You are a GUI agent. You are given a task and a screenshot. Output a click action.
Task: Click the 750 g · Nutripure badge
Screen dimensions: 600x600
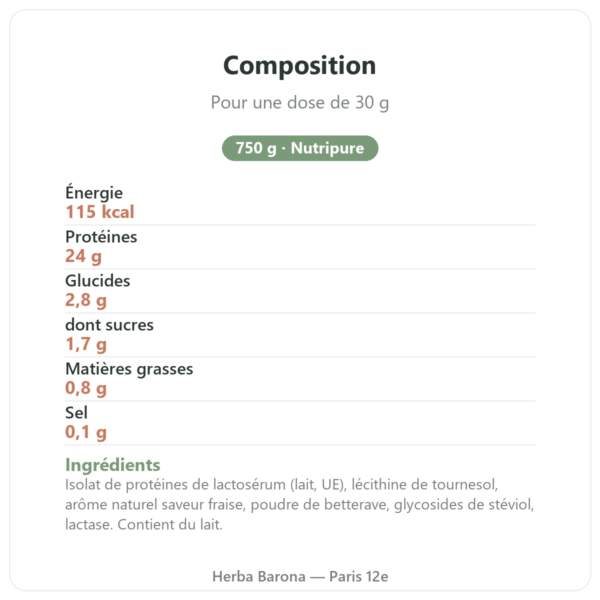coord(300,148)
